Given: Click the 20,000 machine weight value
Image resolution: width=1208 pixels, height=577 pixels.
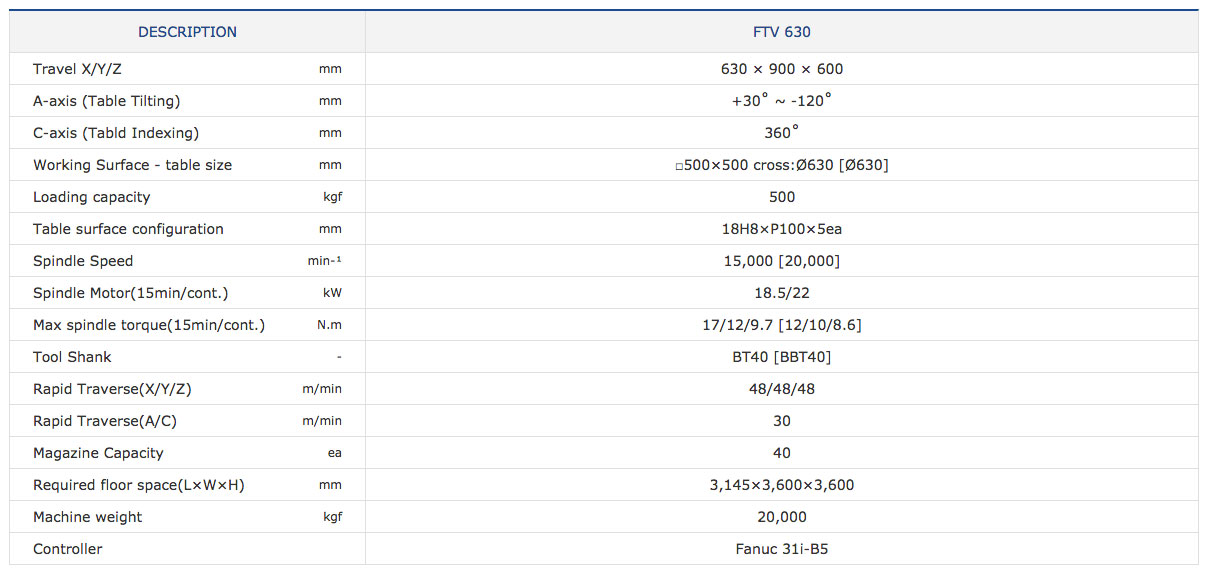Looking at the screenshot, I should coord(781,517).
